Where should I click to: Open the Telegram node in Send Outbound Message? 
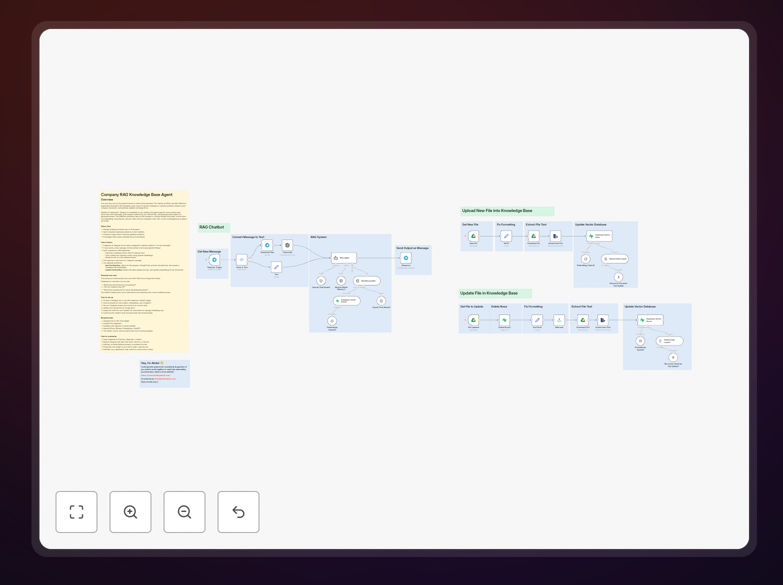point(406,258)
